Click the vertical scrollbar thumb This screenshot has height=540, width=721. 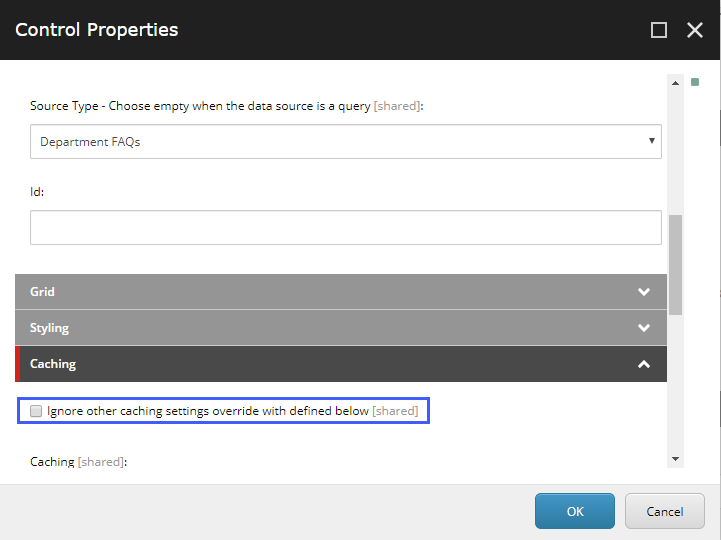point(676,265)
